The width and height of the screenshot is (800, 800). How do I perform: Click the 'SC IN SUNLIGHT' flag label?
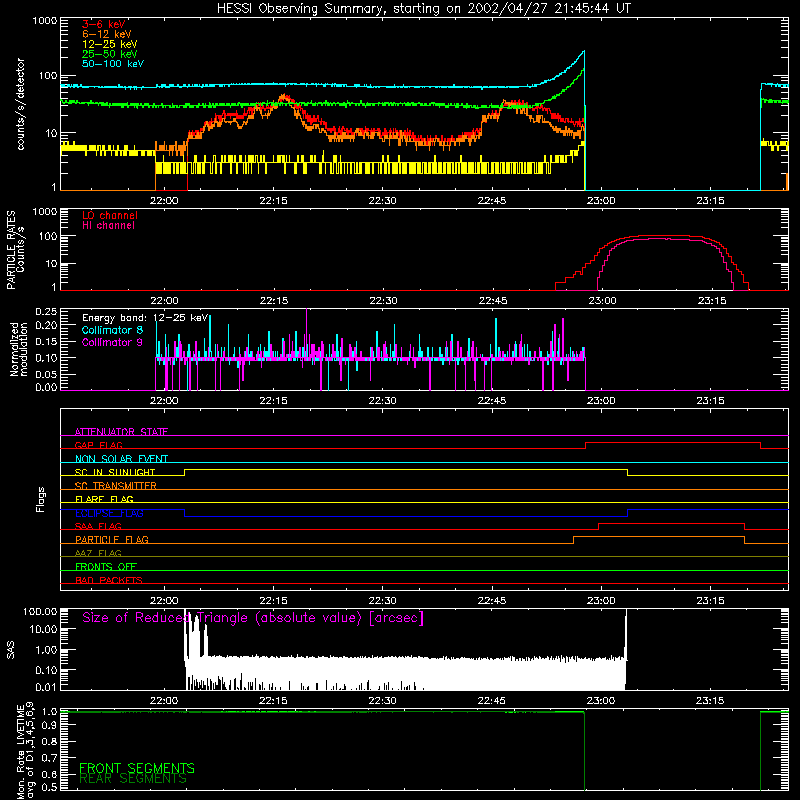[115, 472]
